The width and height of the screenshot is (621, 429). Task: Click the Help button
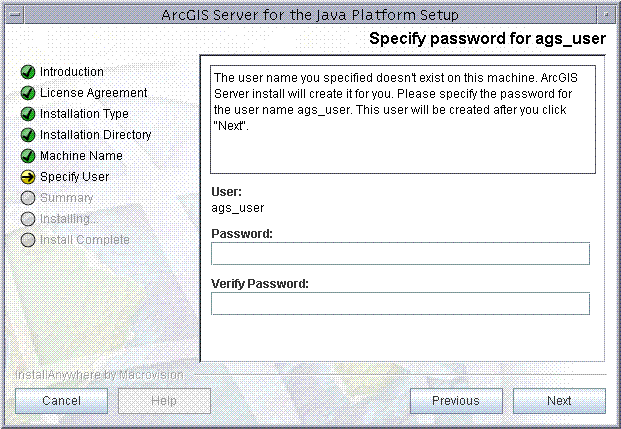coord(164,401)
